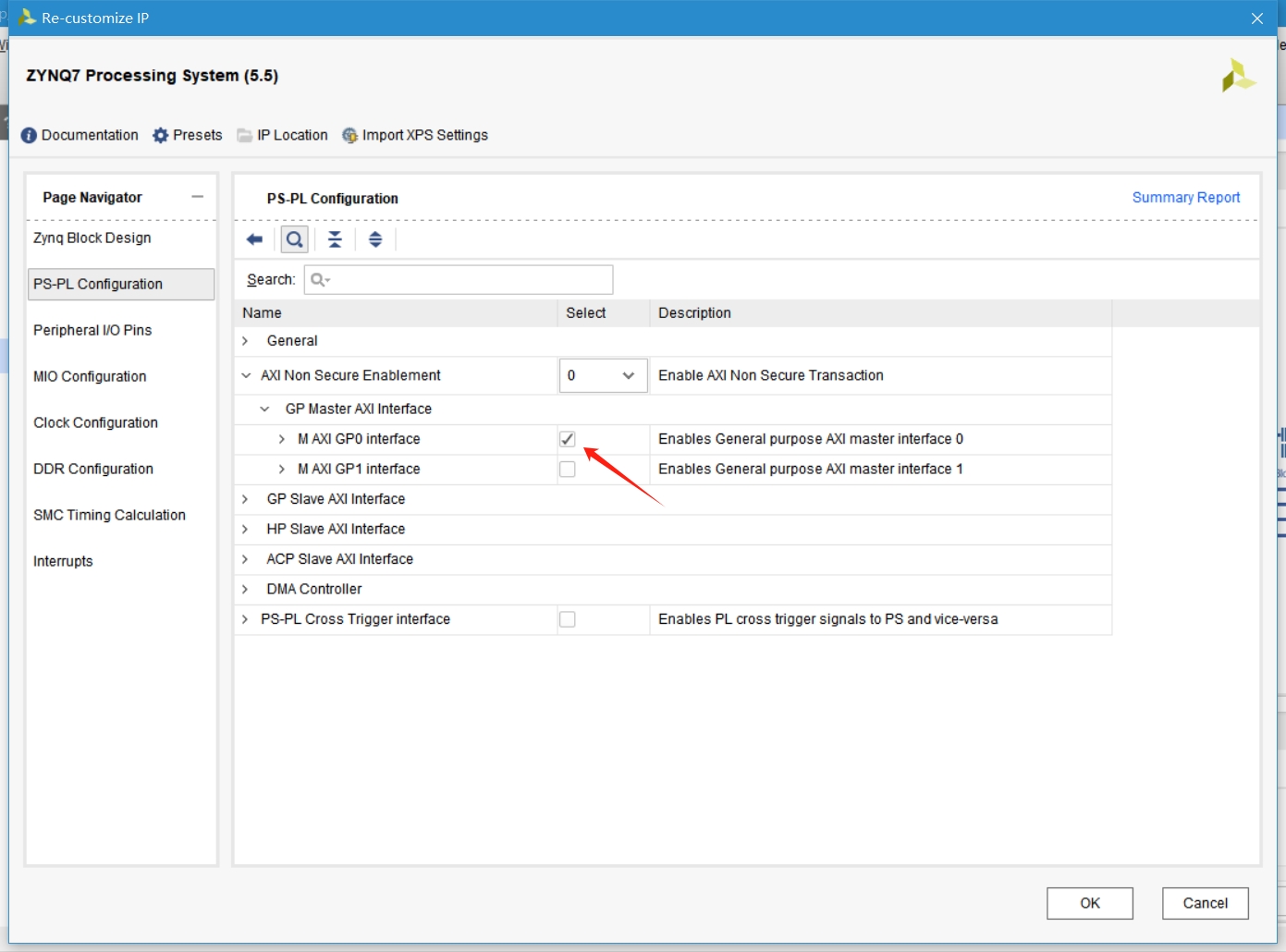Click the Presets button
This screenshot has width=1286, height=952.
tap(198, 135)
